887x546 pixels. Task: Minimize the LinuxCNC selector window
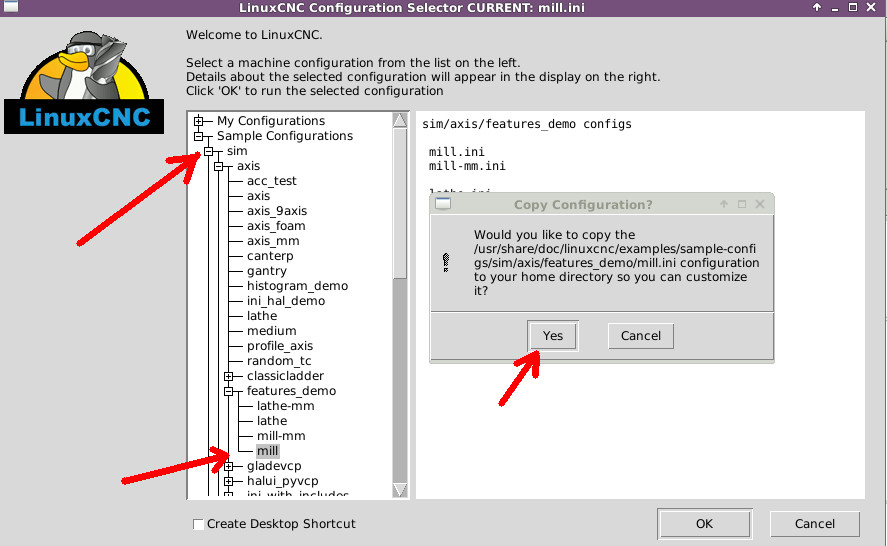pyautogui.click(x=834, y=8)
